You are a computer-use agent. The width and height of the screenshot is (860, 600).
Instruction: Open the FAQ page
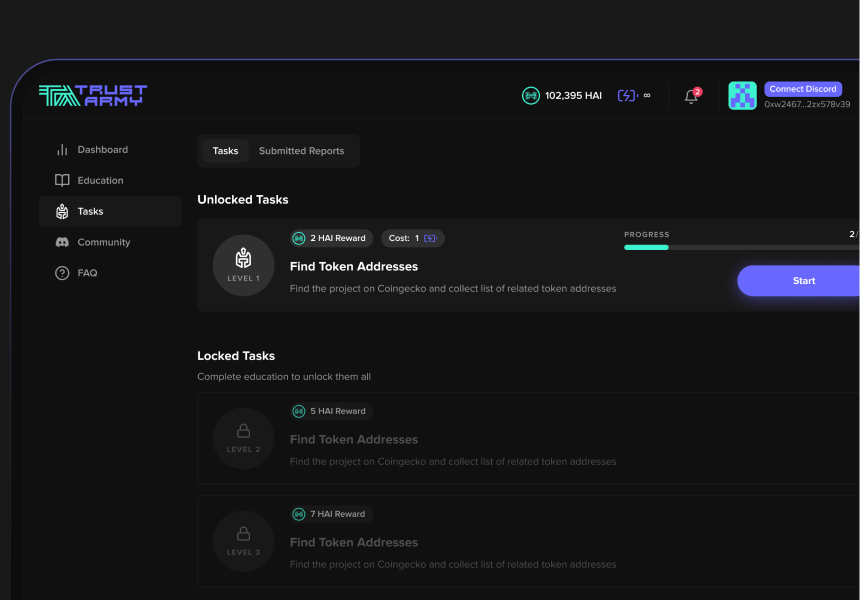tap(110, 273)
